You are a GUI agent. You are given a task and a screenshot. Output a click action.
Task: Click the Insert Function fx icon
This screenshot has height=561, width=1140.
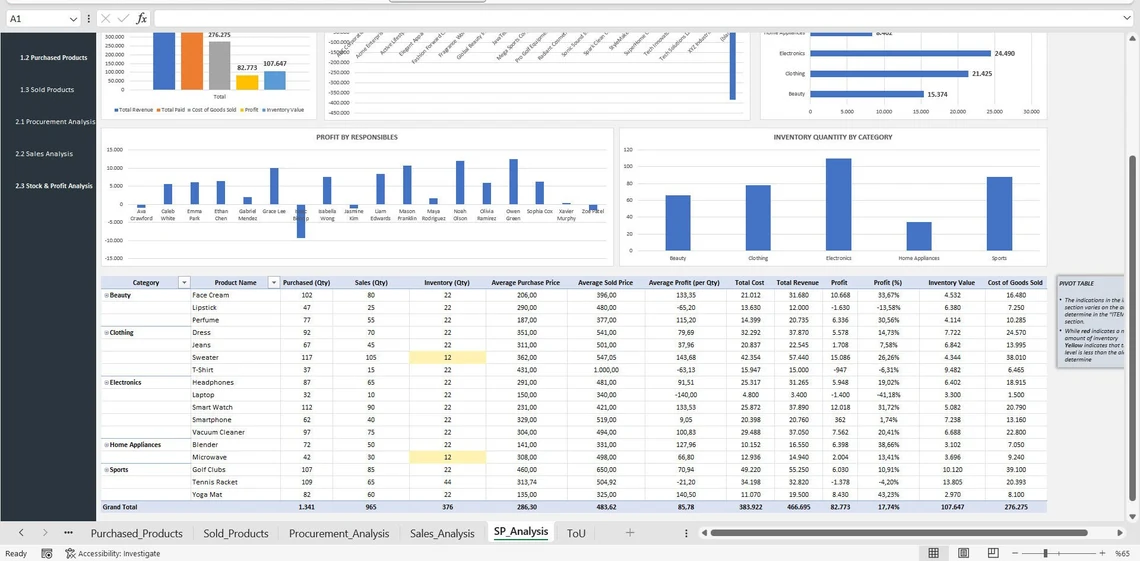141,19
